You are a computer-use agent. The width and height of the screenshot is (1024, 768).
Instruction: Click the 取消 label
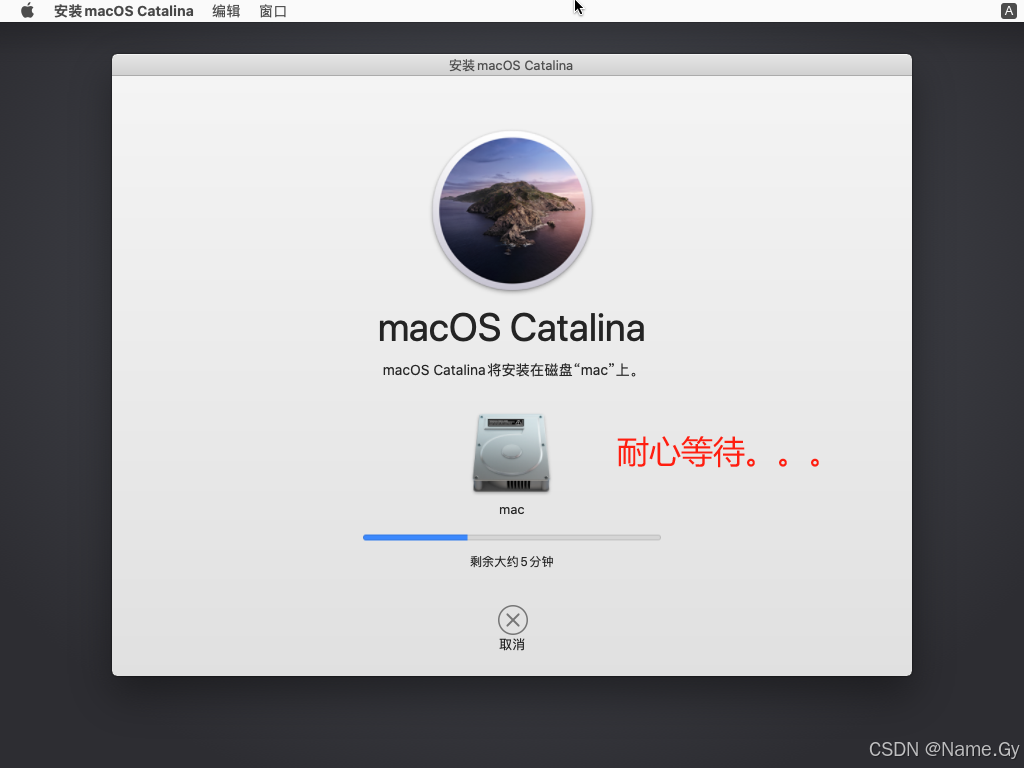point(512,645)
